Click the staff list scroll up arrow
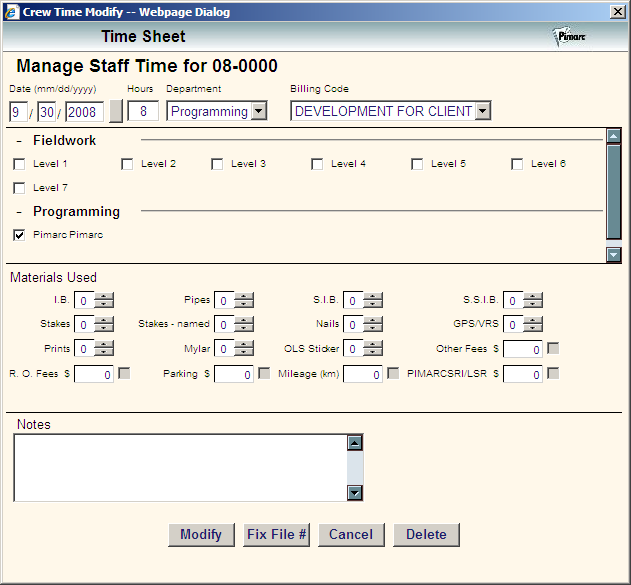631x585 pixels. click(614, 136)
